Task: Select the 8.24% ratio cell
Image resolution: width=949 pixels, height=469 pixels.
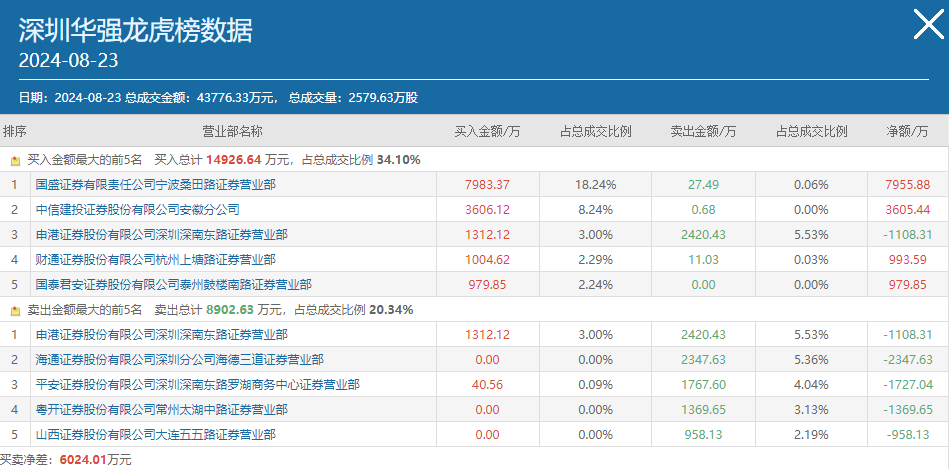Action: point(596,210)
